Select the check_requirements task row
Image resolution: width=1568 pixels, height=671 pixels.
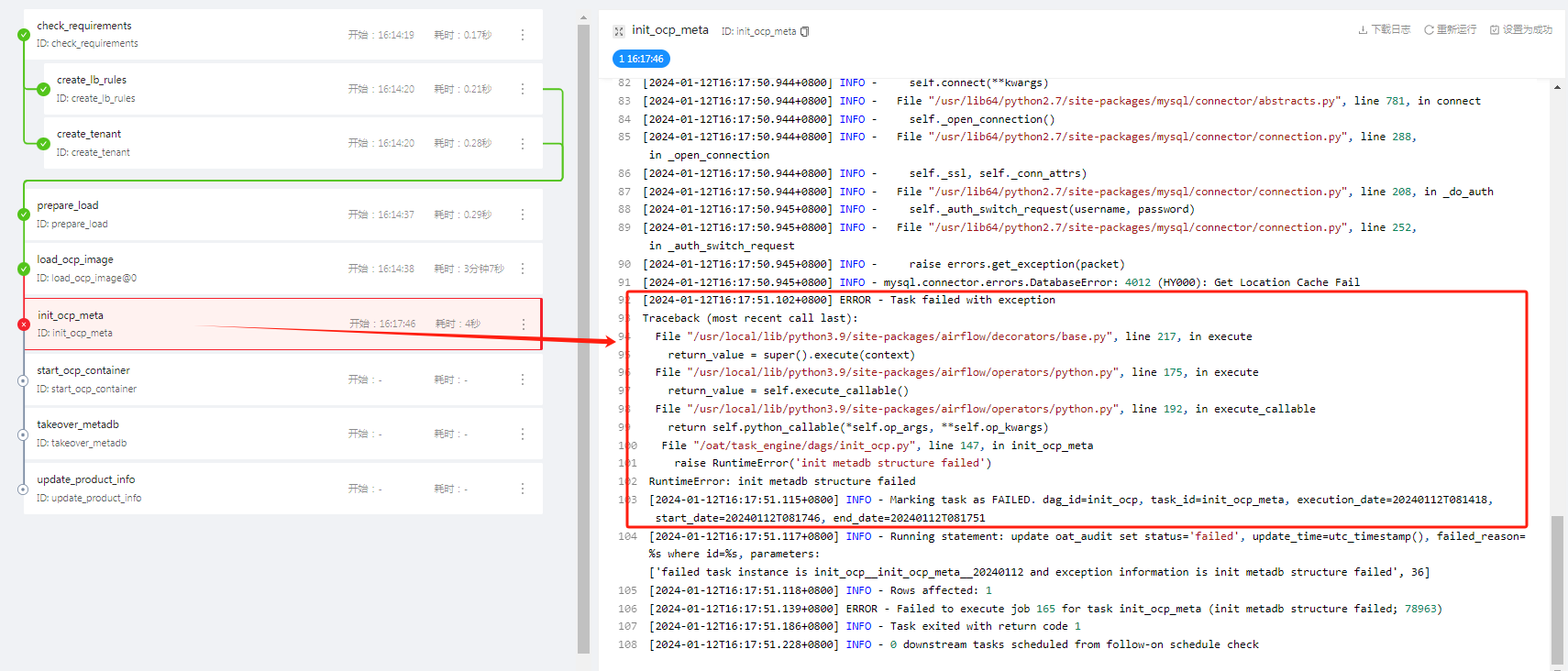tap(283, 35)
